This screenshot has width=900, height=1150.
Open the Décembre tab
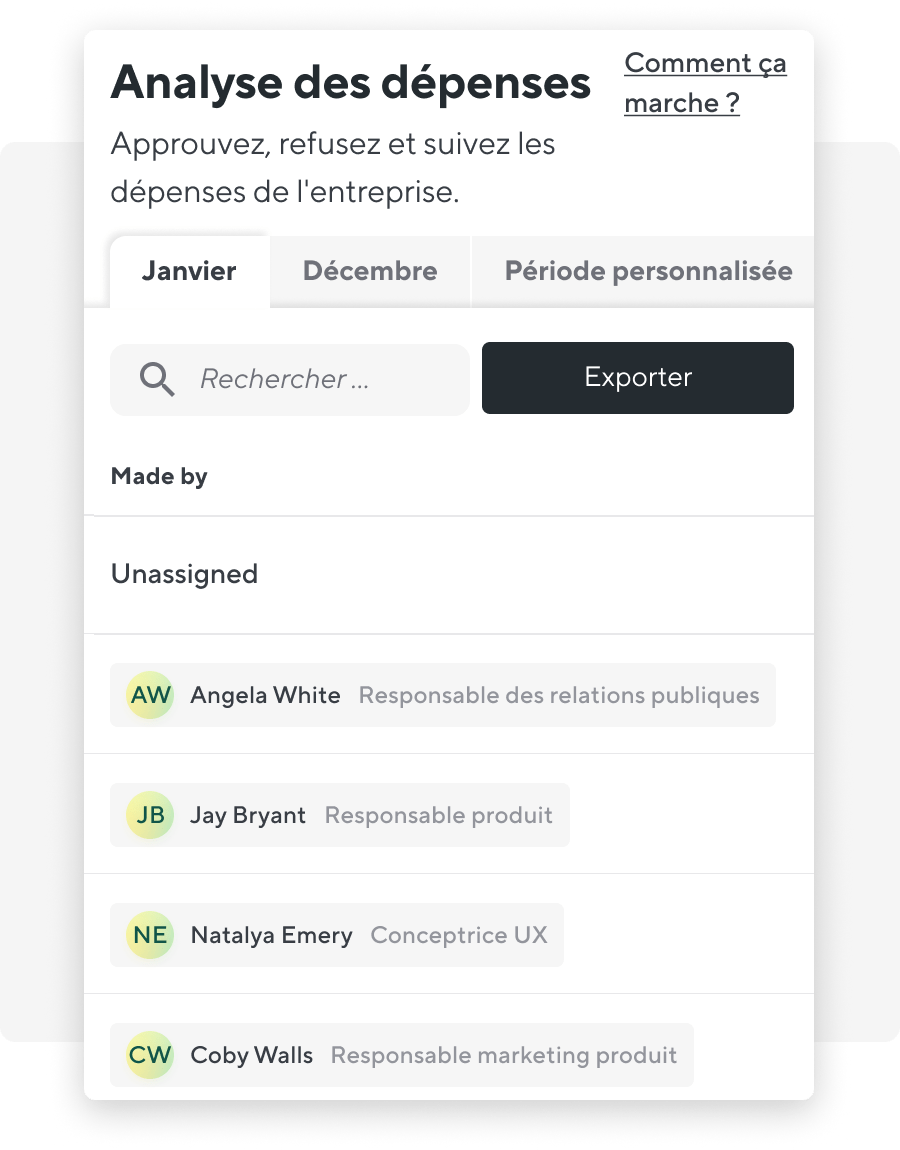pyautogui.click(x=370, y=271)
